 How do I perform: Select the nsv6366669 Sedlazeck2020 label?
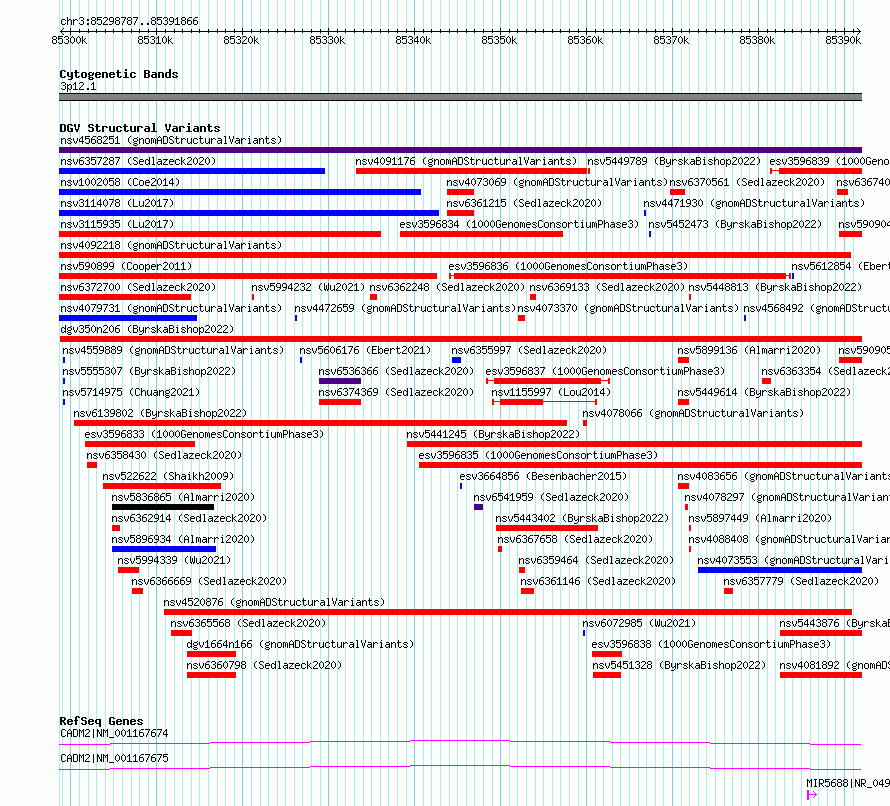click(x=209, y=581)
